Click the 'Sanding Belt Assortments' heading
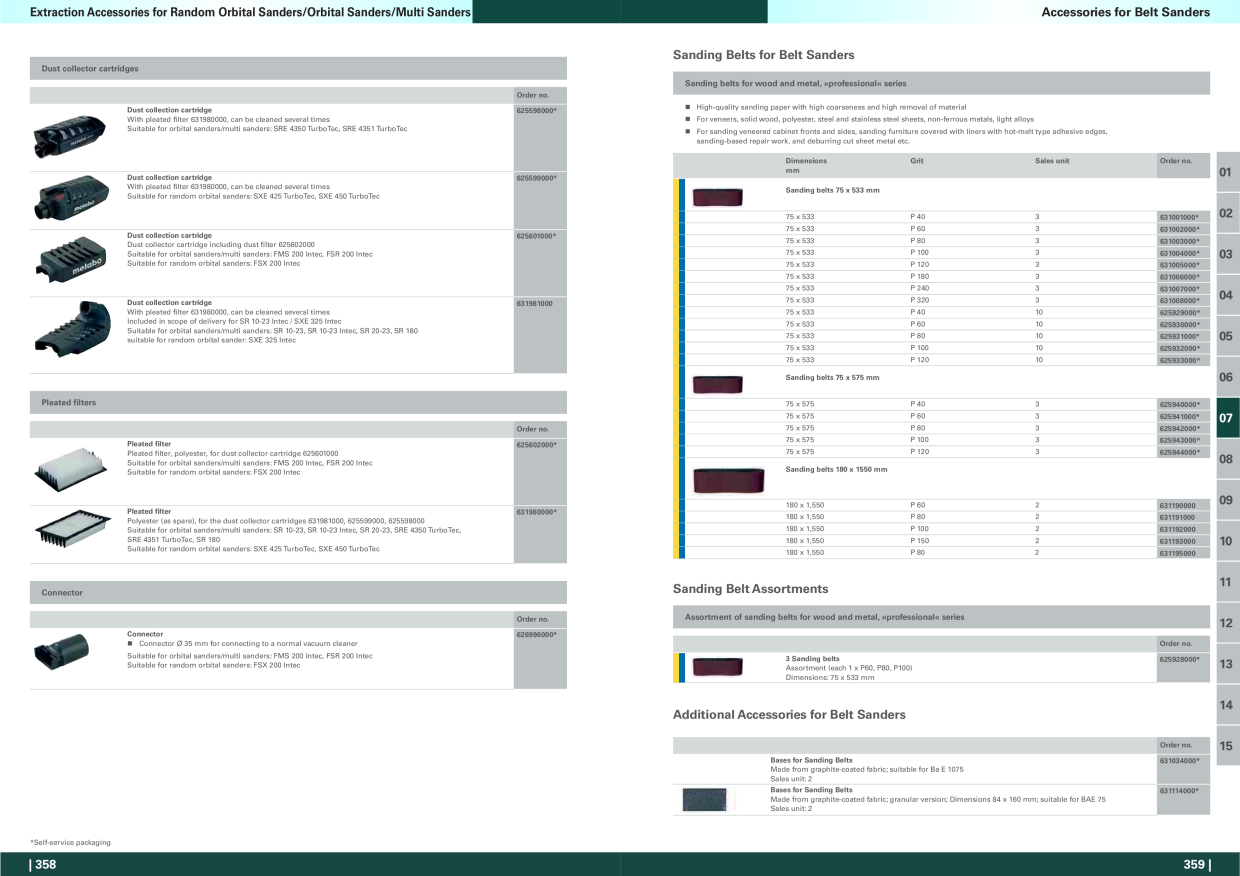Viewport: 1240px width, 876px height. [x=750, y=589]
